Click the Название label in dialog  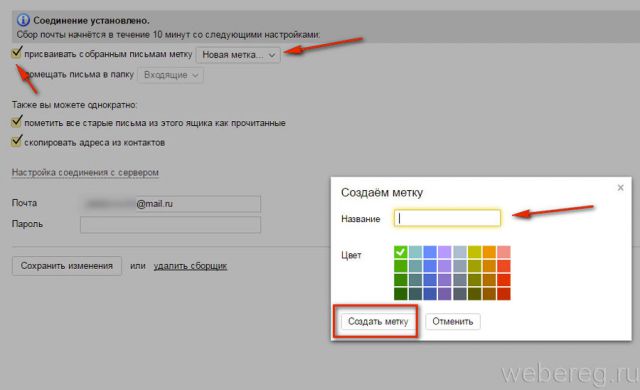click(361, 219)
